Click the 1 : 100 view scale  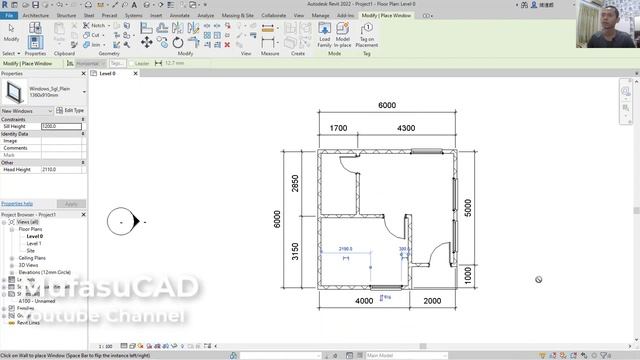point(105,346)
